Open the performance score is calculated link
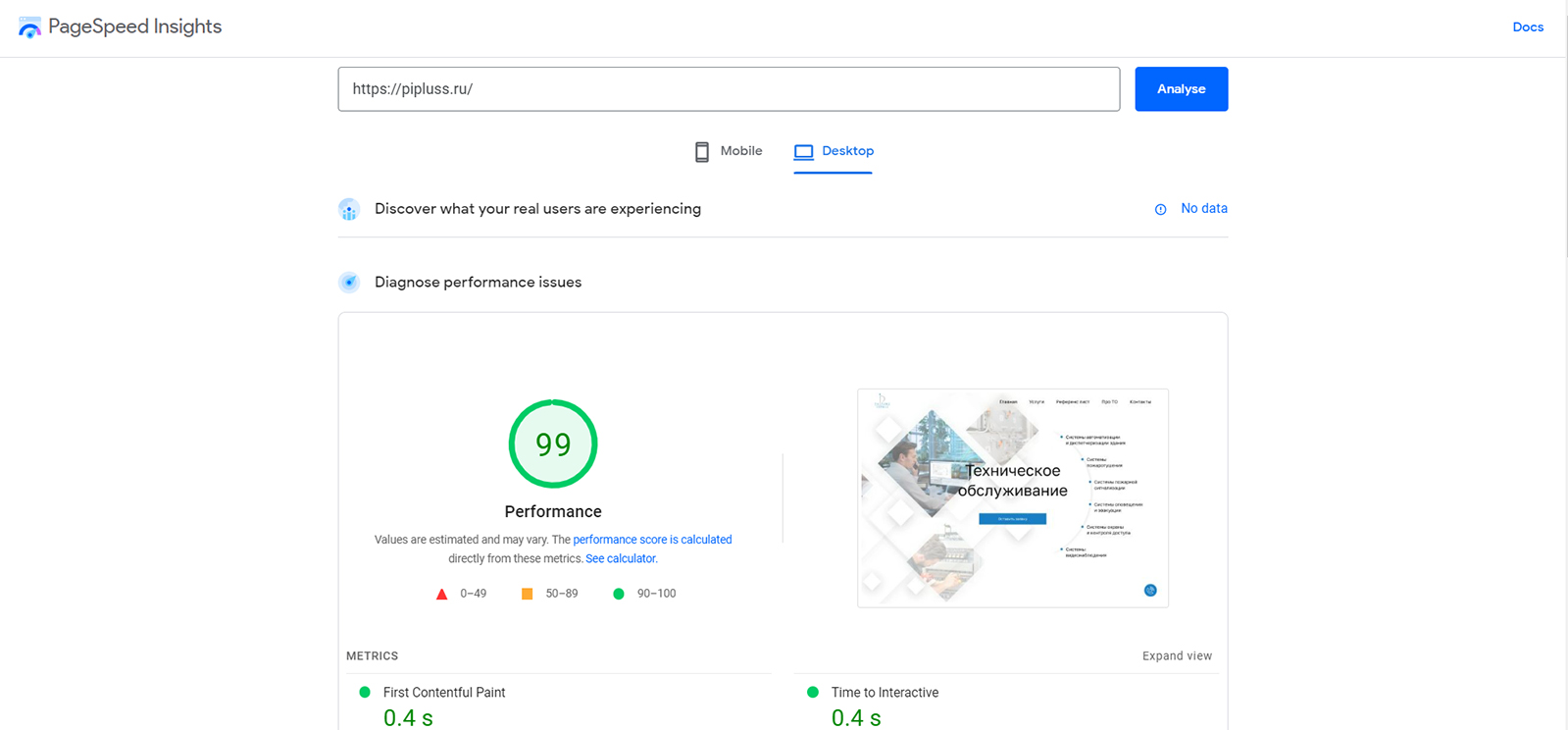 point(652,540)
